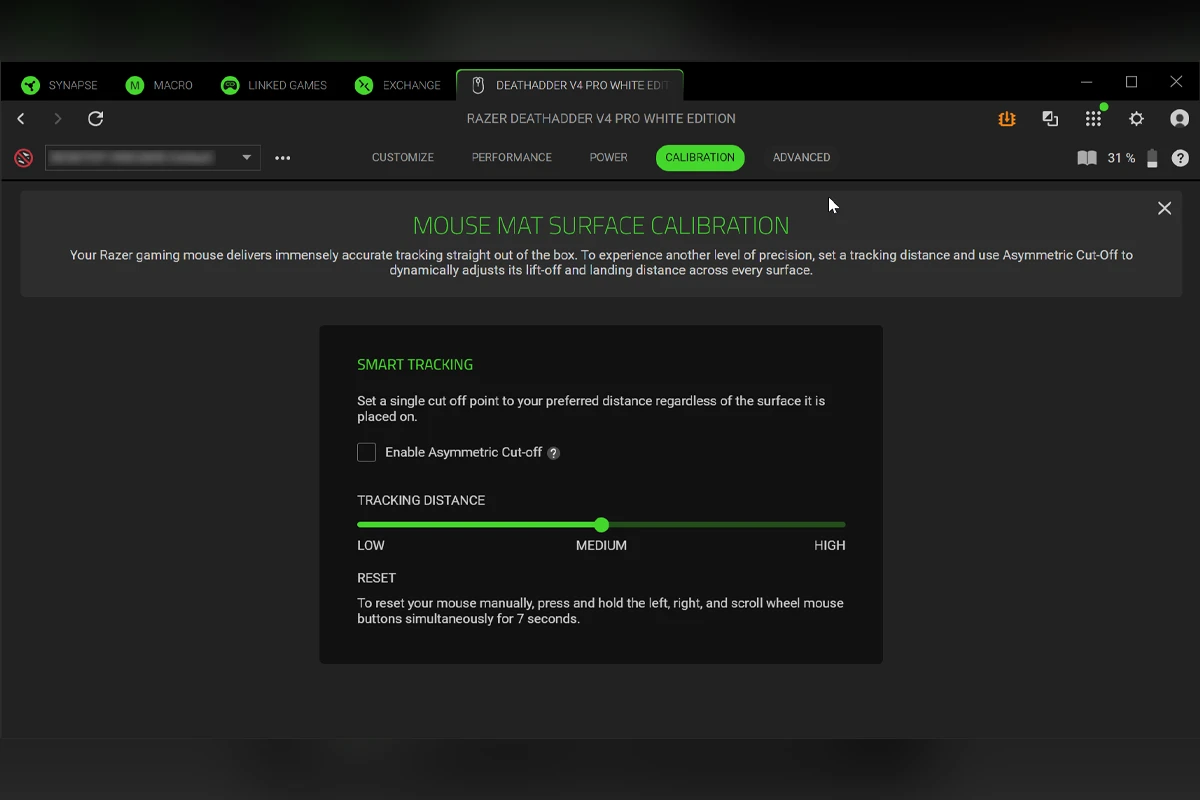Open the user account profile icon
Viewport: 1200px width, 800px height.
[1180, 119]
